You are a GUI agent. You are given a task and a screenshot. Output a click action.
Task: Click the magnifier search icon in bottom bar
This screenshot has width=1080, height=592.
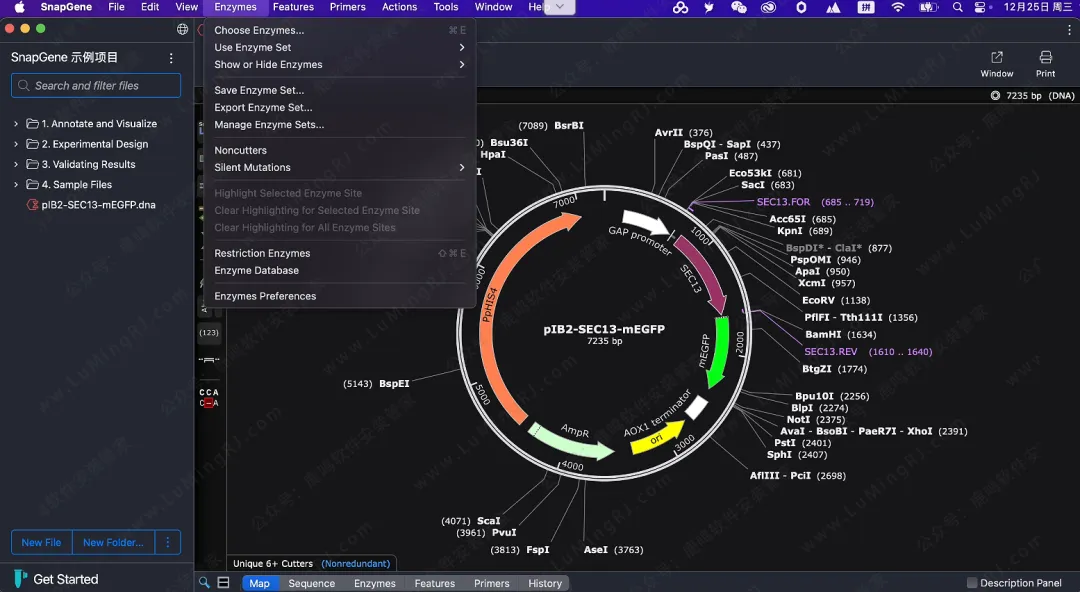click(x=204, y=583)
